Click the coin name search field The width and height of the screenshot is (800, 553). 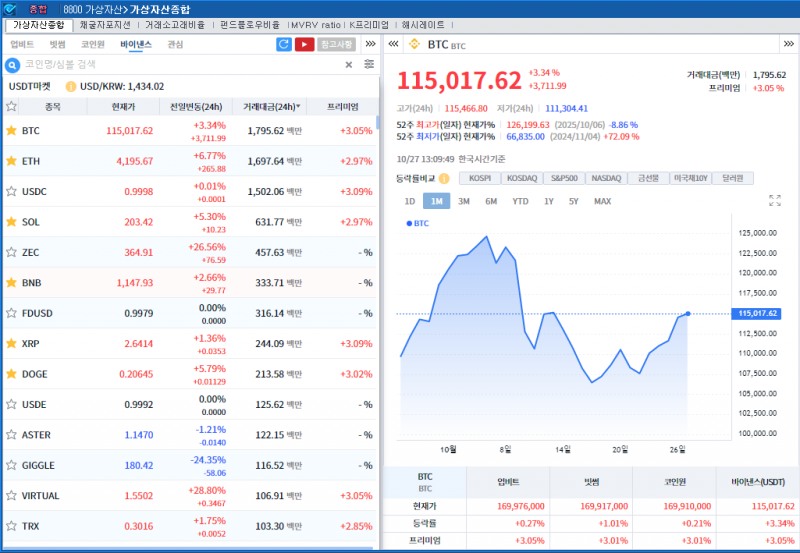pos(181,64)
